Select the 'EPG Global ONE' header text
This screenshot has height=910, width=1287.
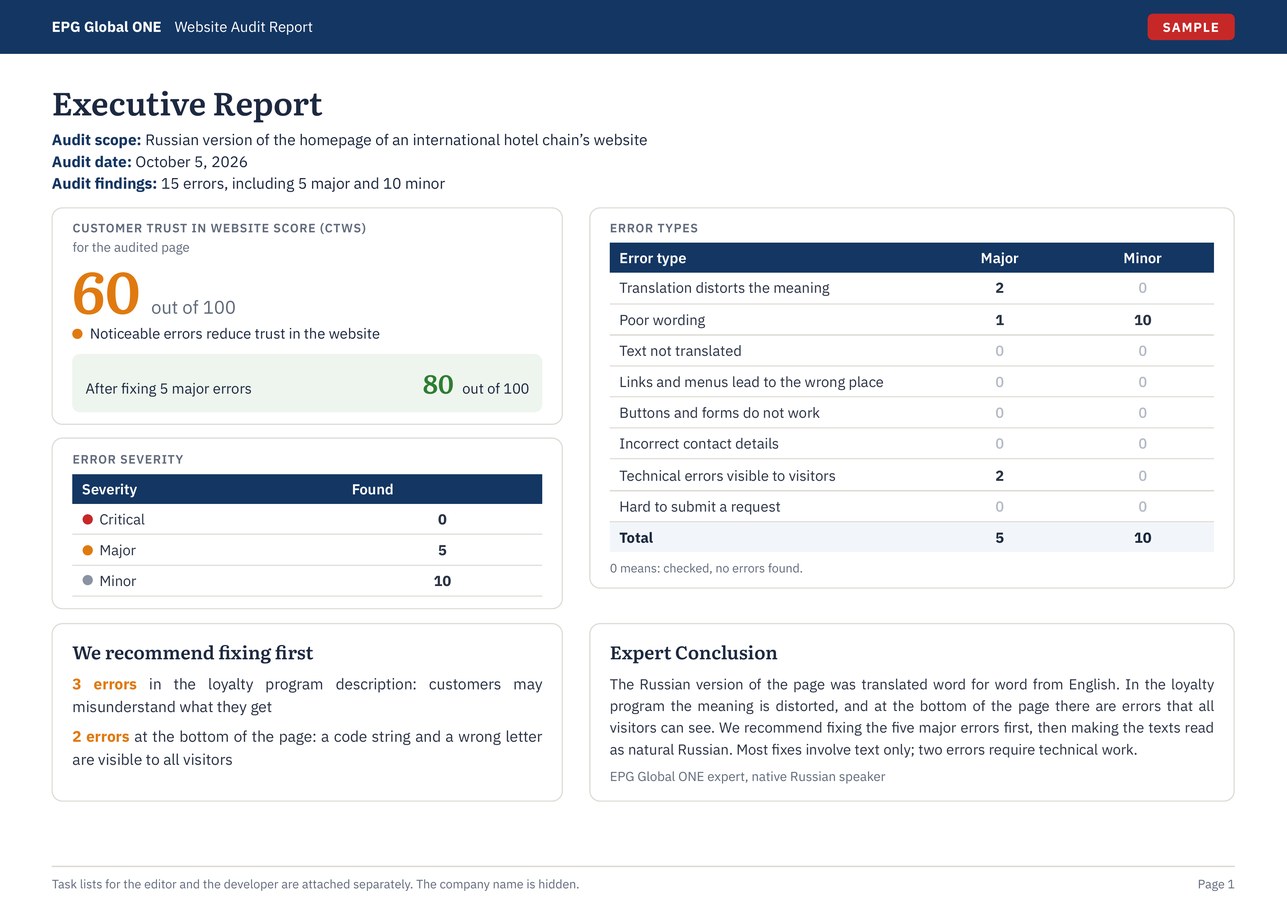pyautogui.click(x=106, y=27)
